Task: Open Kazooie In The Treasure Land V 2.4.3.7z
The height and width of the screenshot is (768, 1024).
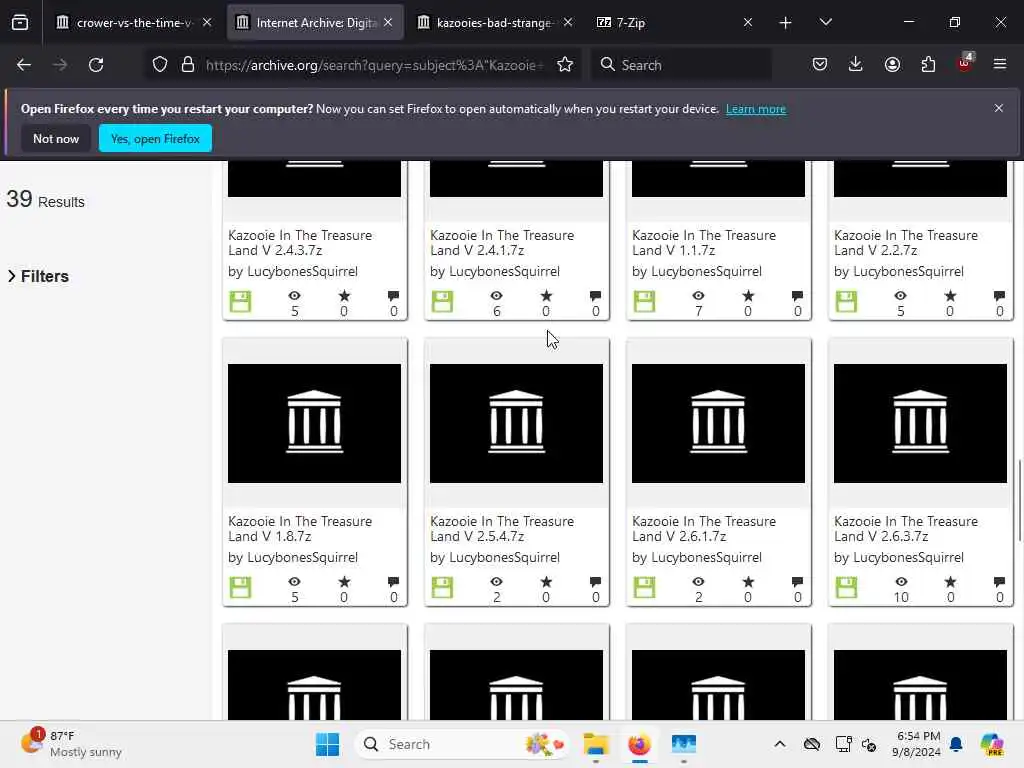Action: tap(300, 242)
